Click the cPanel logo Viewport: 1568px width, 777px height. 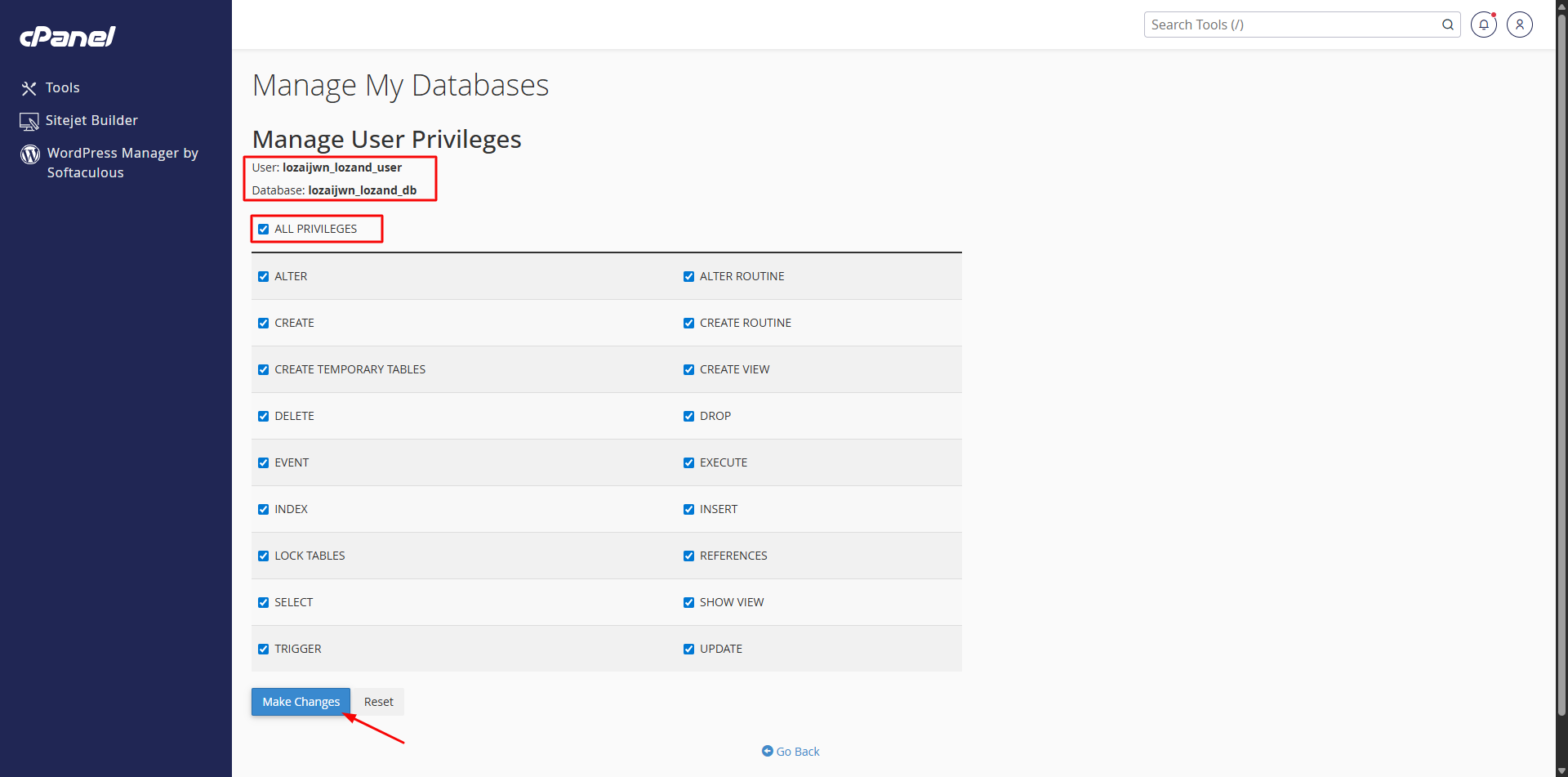tap(67, 36)
